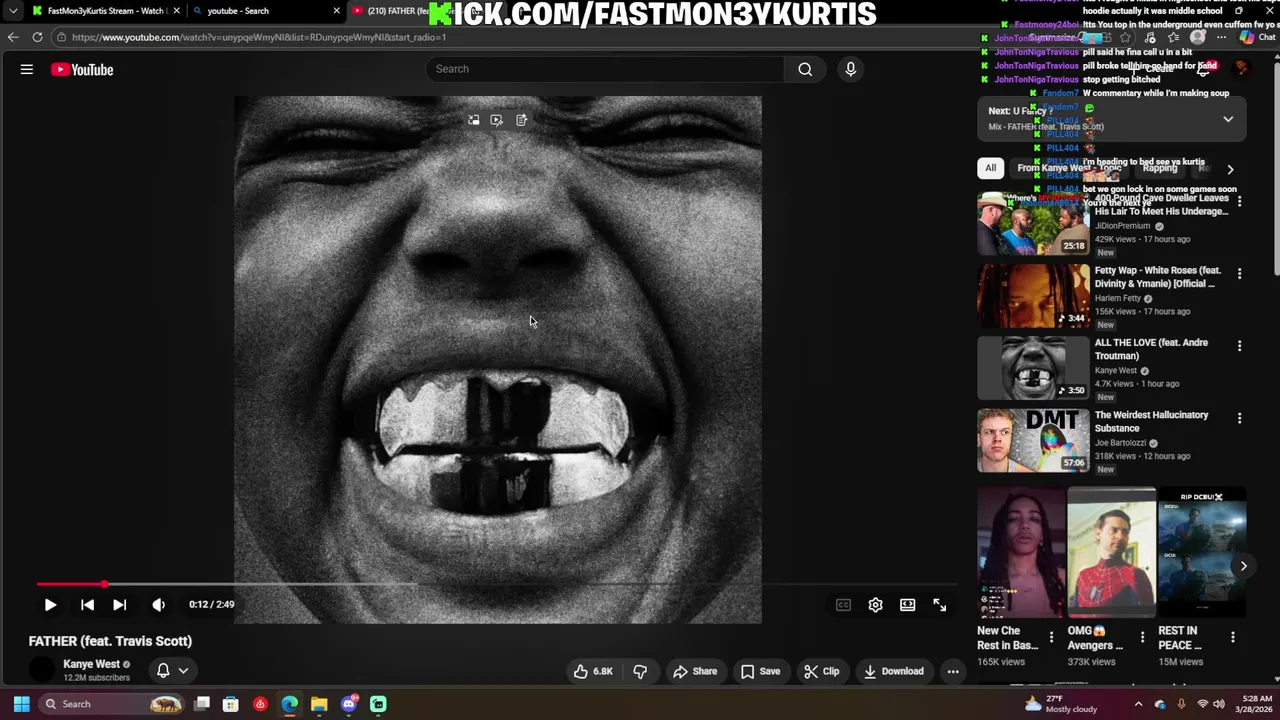Open options for REST IN PEACE short
1280x720 pixels.
[x=1232, y=637]
